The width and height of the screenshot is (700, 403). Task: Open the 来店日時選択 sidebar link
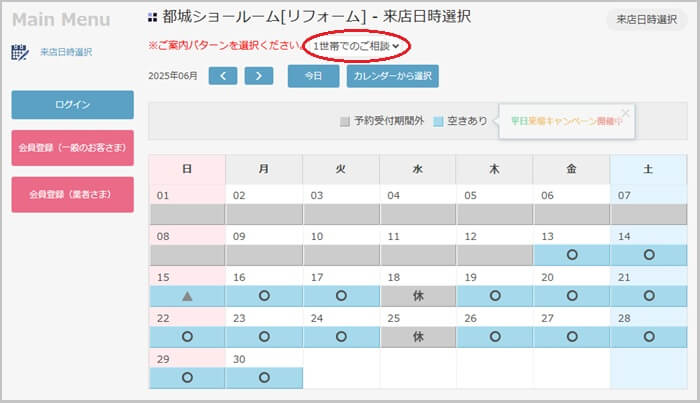66,52
